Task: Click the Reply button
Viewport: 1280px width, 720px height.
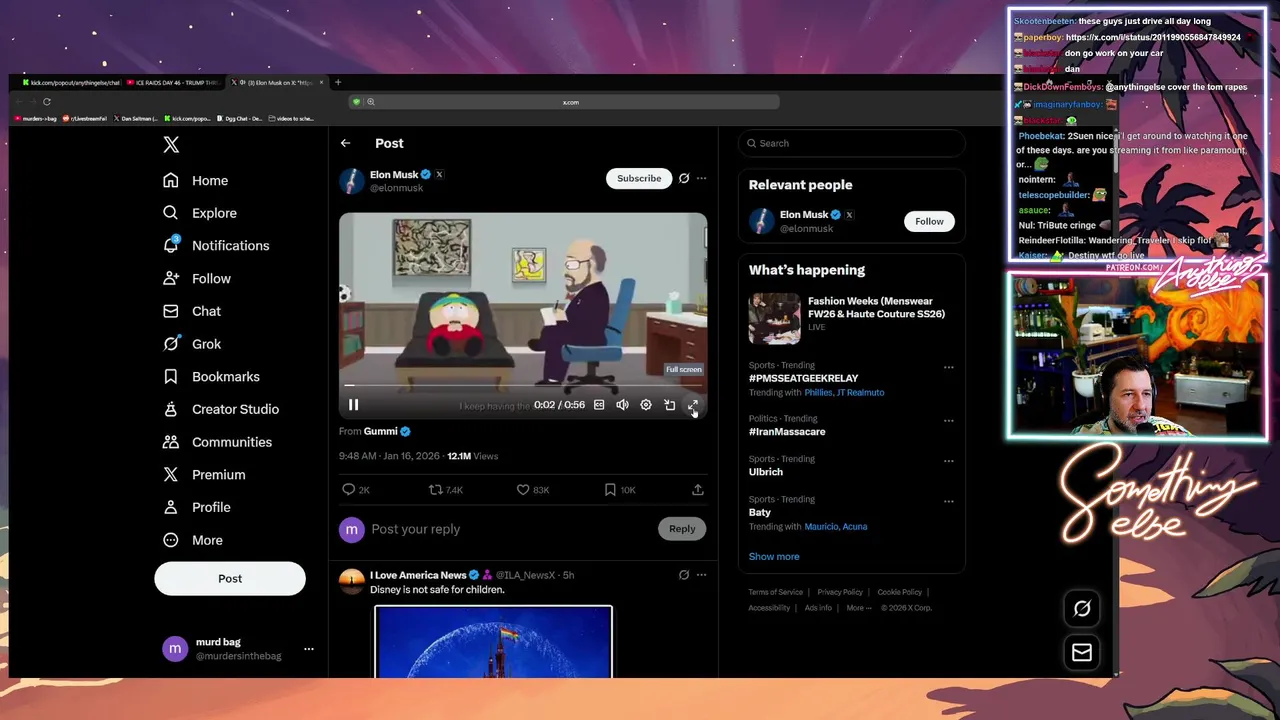Action: coord(682,529)
